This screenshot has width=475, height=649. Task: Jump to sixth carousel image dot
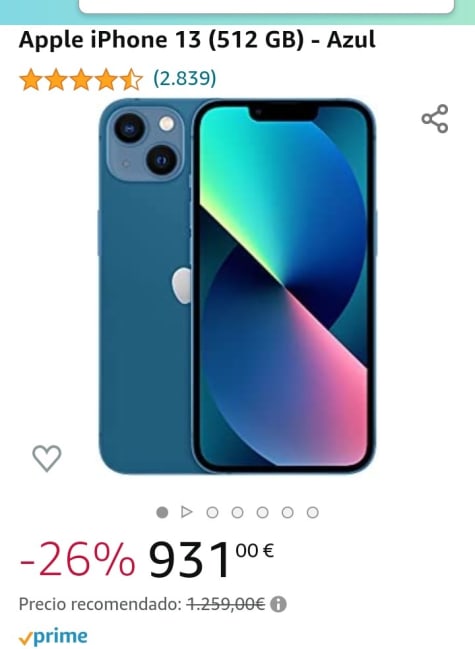[288, 512]
